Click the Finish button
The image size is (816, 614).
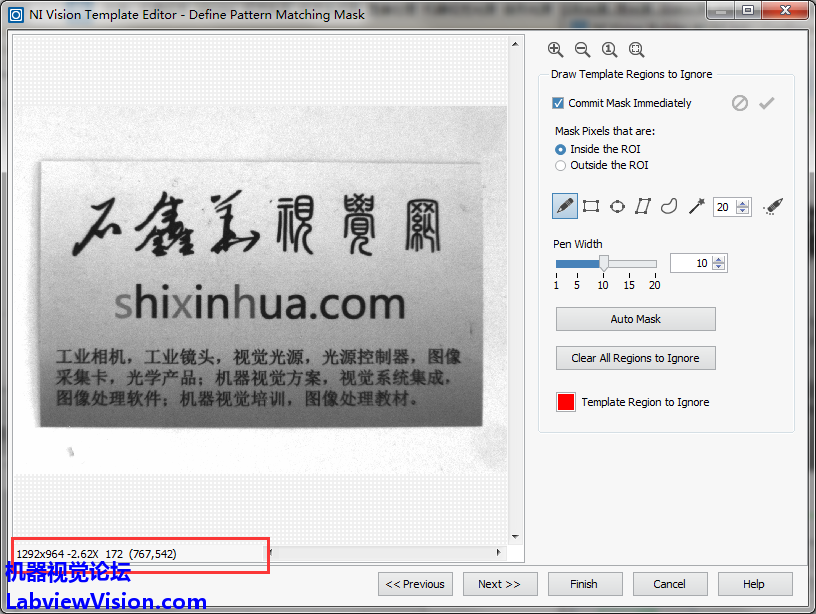click(x=584, y=584)
